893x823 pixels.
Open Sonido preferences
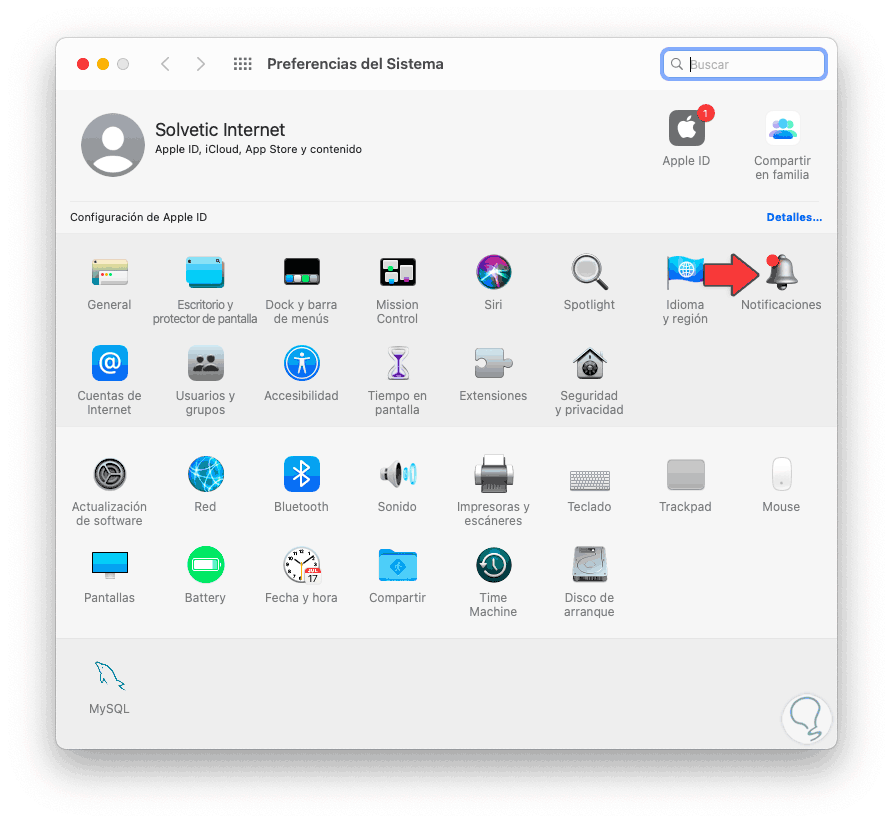pos(398,474)
